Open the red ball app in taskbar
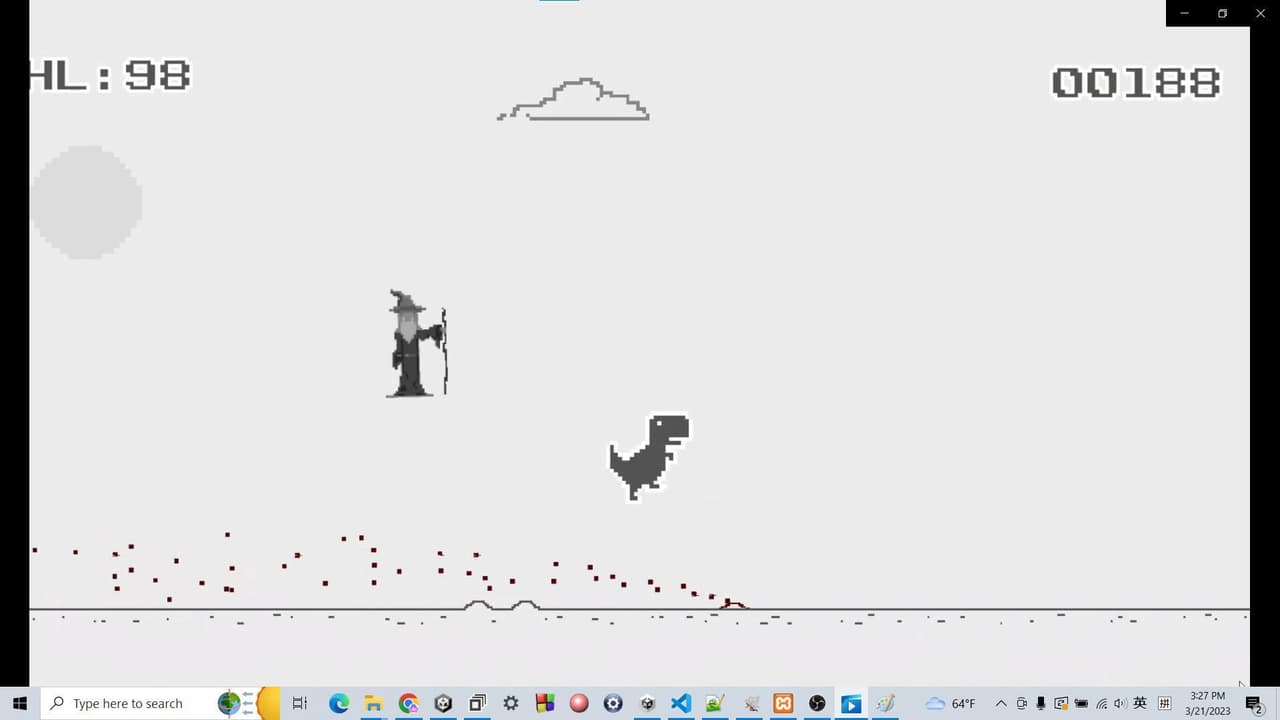 click(579, 703)
